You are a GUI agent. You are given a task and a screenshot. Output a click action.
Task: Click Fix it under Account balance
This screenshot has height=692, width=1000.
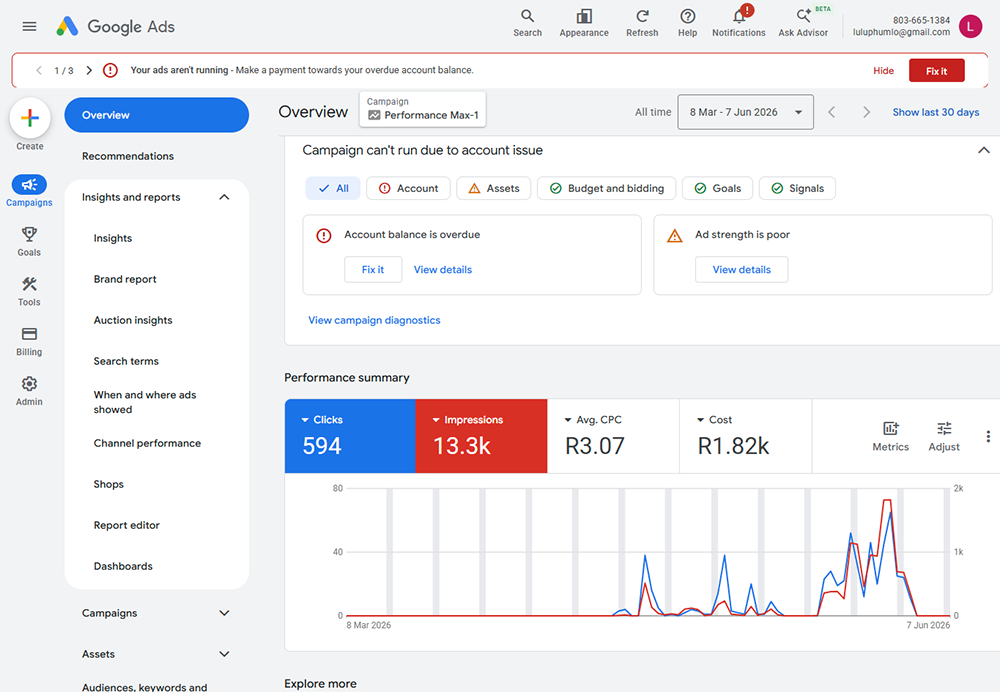[373, 270]
